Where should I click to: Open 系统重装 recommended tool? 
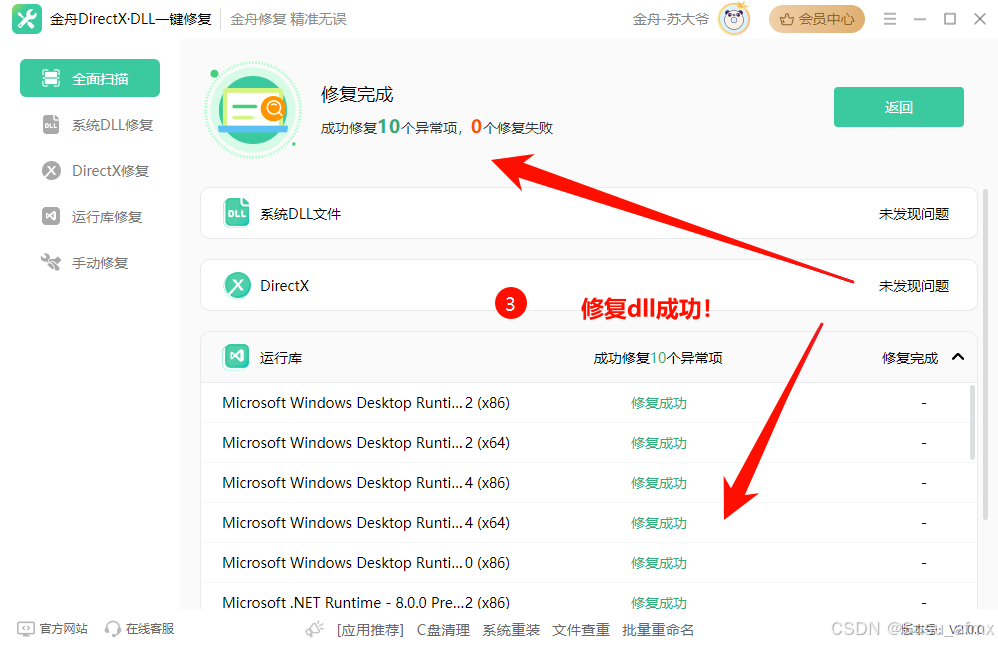click(x=511, y=630)
